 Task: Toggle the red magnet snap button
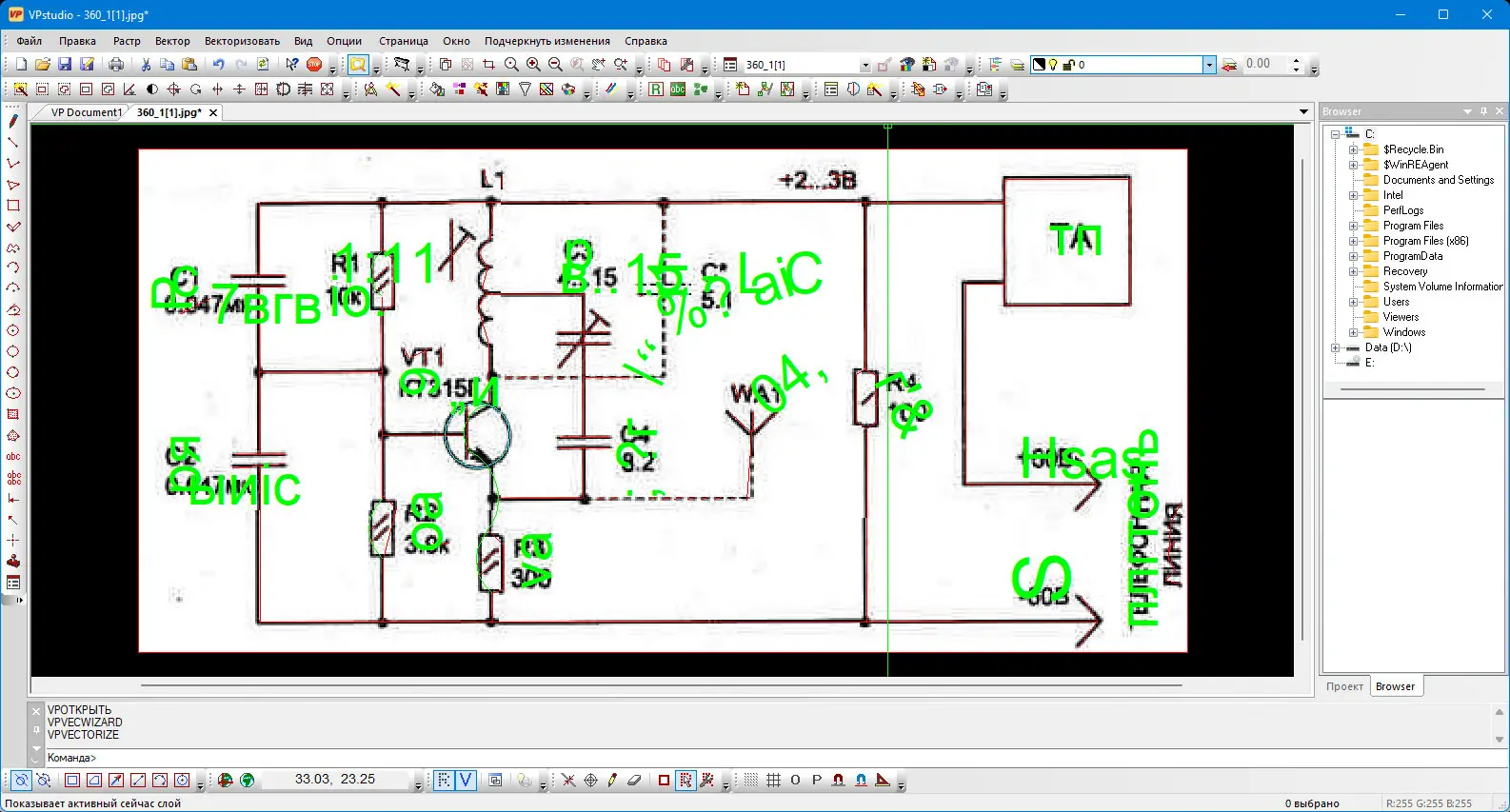839,781
